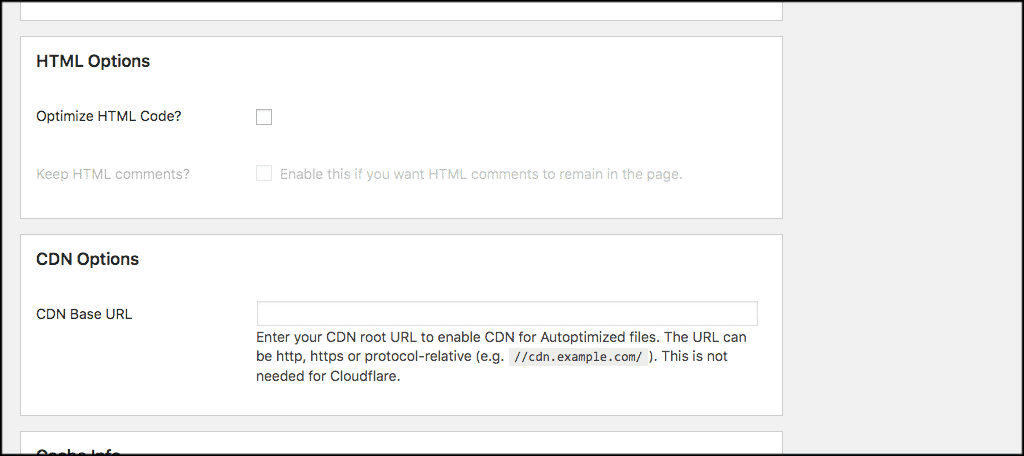Click the white panel above HTML Options
1024x456 pixels.
point(400,9)
